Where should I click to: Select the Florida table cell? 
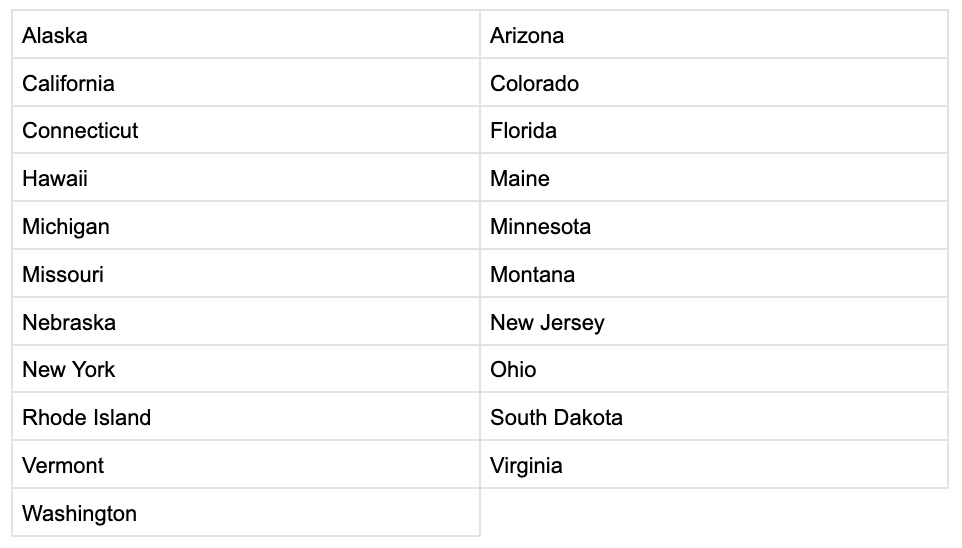click(523, 131)
